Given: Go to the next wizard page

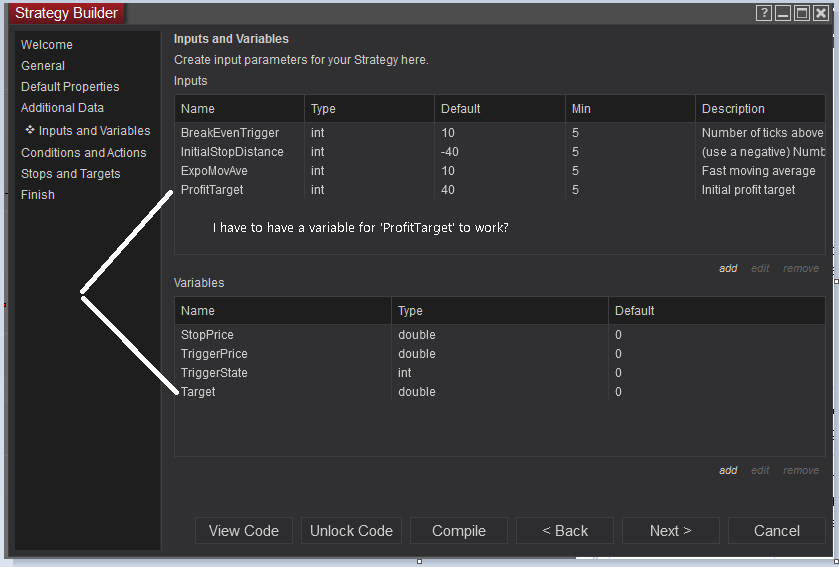Looking at the screenshot, I should click(670, 531).
